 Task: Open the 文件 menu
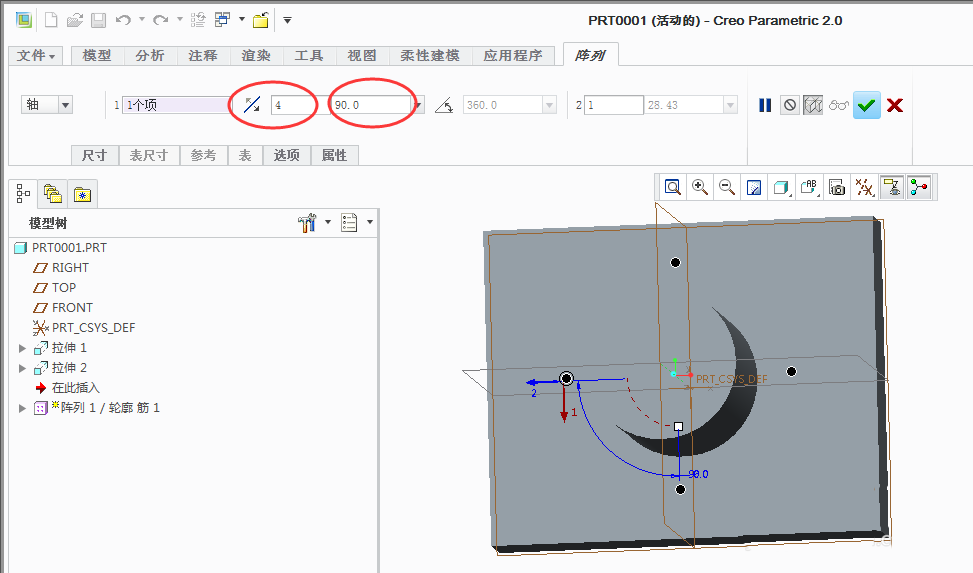pos(35,56)
